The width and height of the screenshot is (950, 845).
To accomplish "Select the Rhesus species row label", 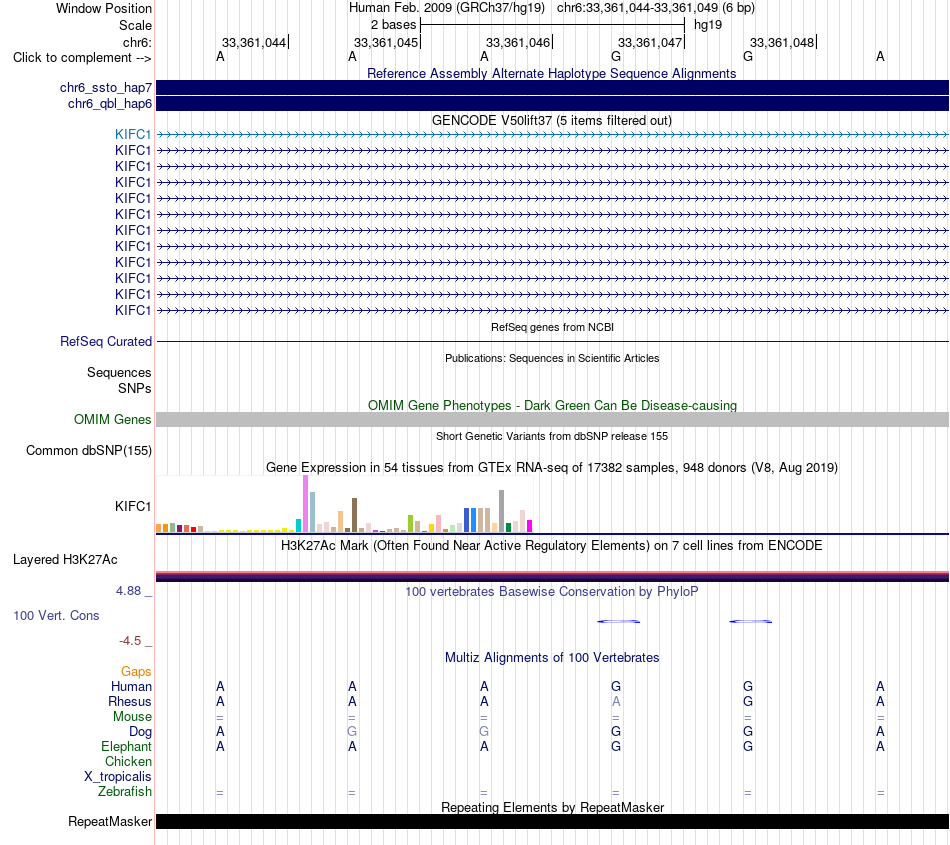I will 130,701.
